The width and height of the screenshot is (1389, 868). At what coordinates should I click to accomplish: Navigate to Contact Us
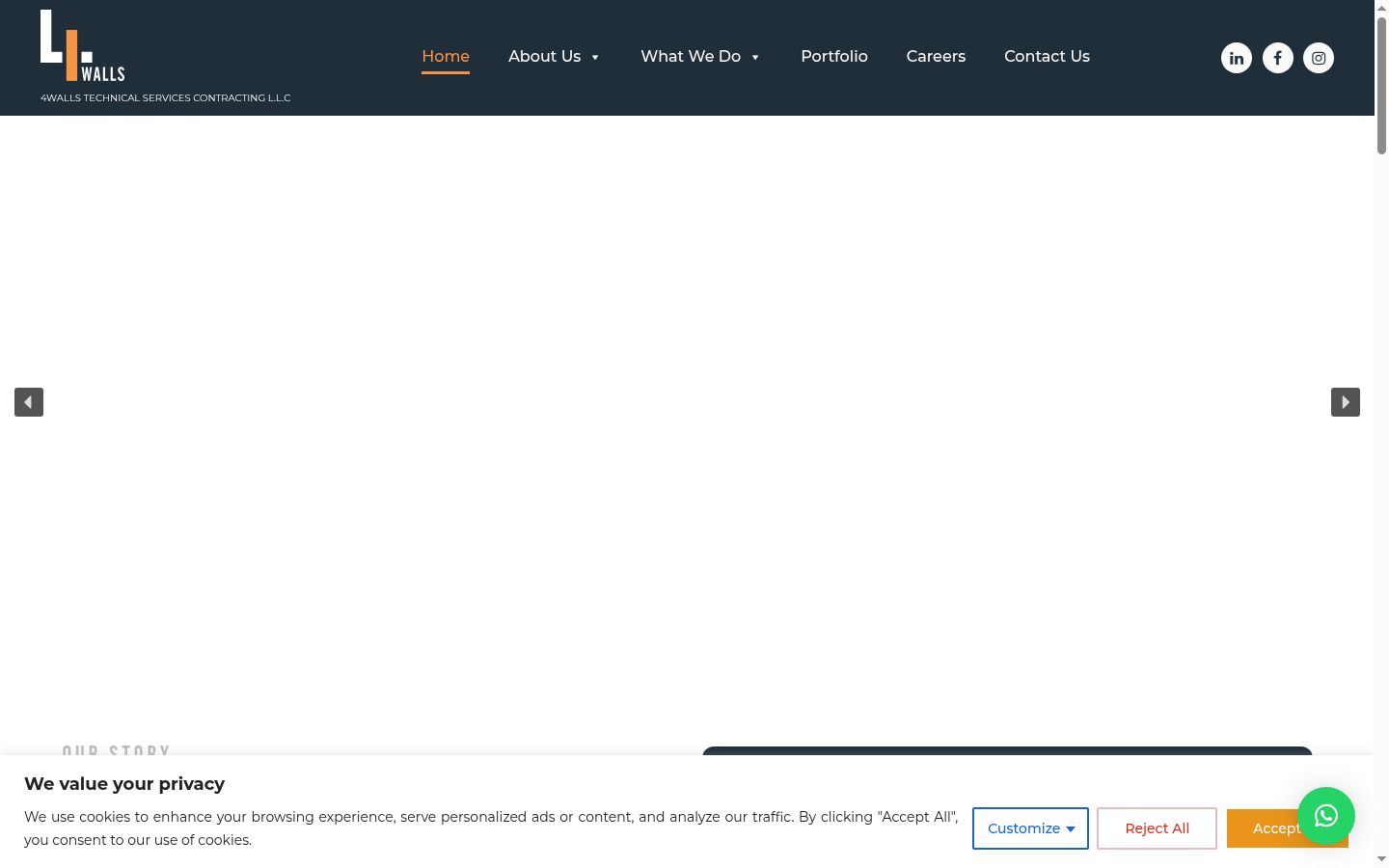coord(1047,56)
